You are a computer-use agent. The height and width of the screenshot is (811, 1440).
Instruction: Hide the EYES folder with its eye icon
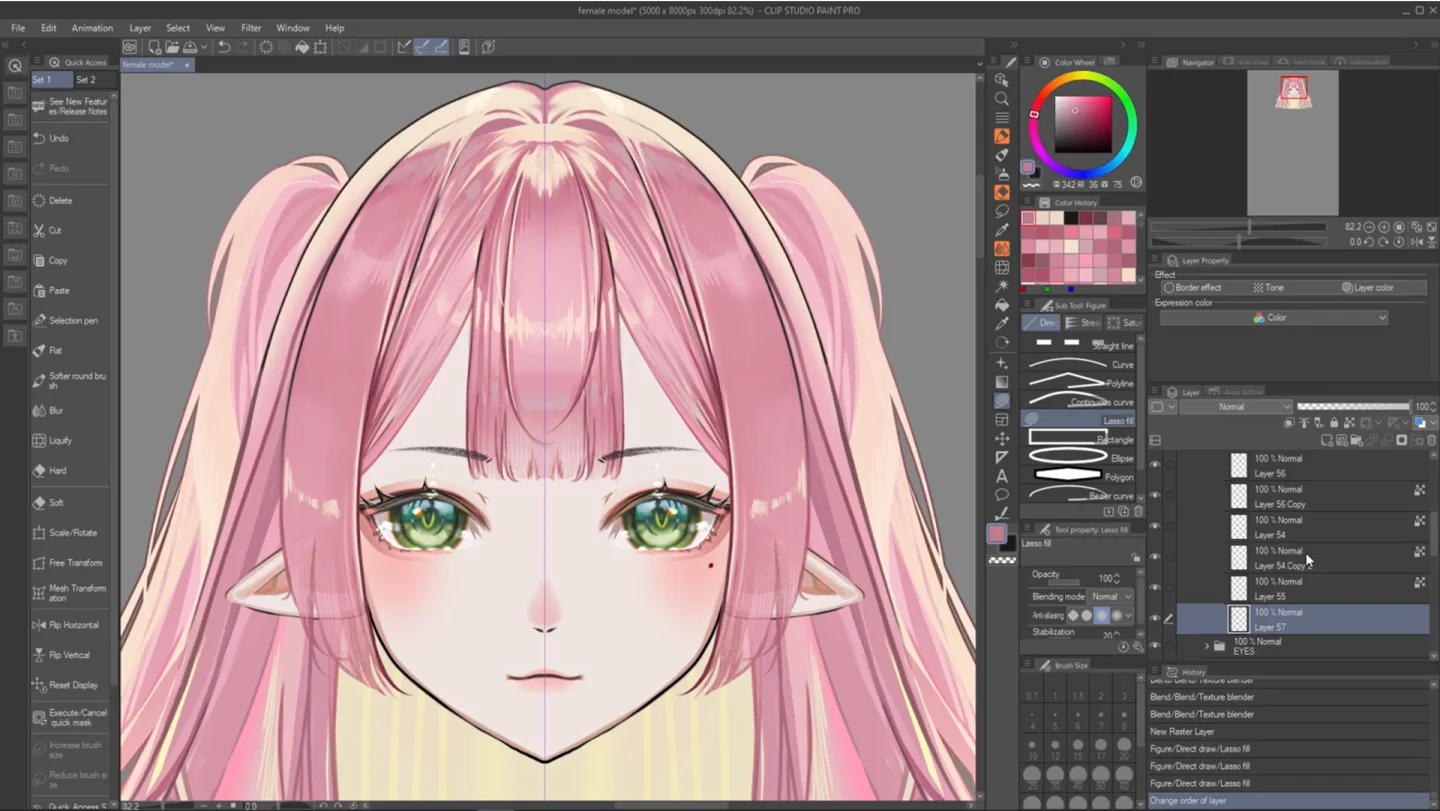(x=1155, y=646)
